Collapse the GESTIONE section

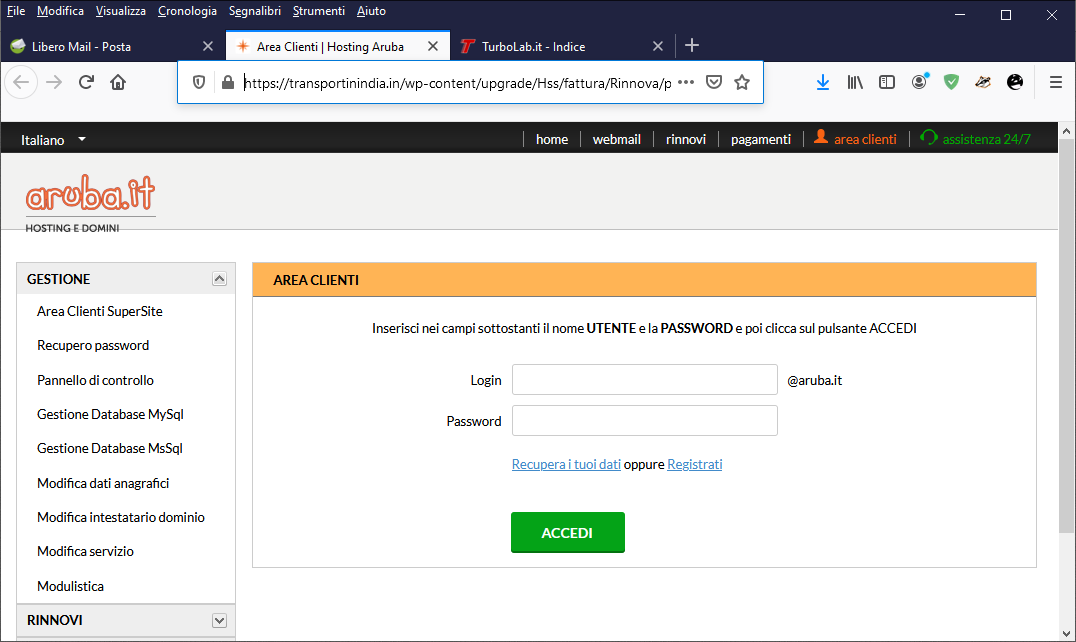219,278
